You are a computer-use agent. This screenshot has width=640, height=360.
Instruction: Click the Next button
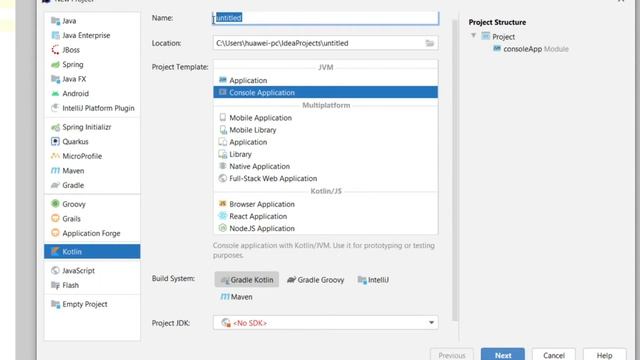point(503,354)
